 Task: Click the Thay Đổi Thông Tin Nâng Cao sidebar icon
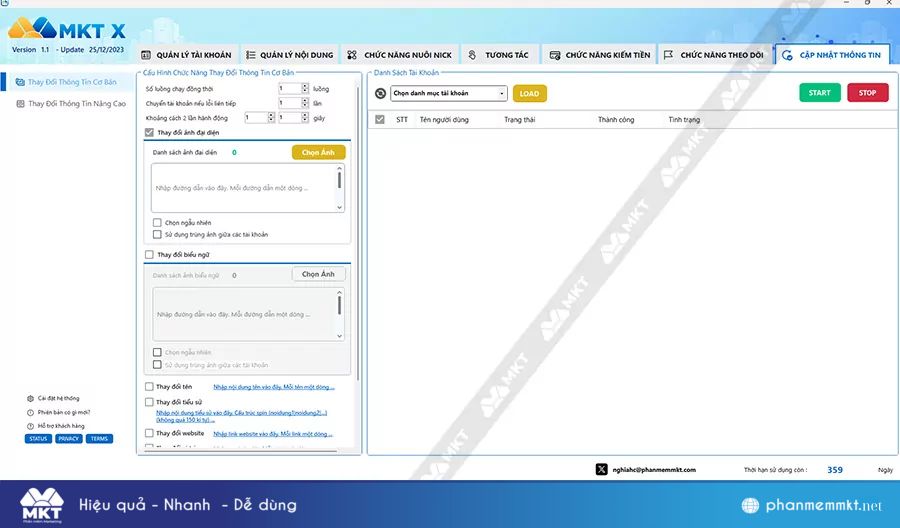(20, 103)
